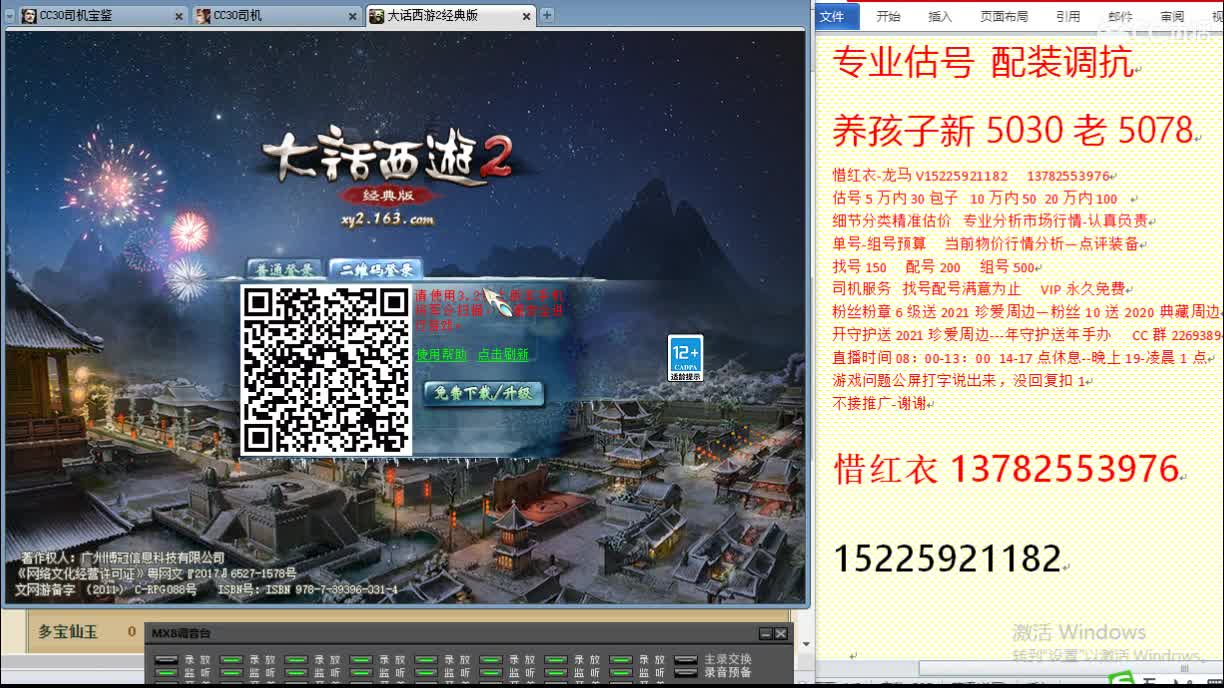Open the 使用帮助 link
Image resolution: width=1224 pixels, height=688 pixels.
[441, 355]
